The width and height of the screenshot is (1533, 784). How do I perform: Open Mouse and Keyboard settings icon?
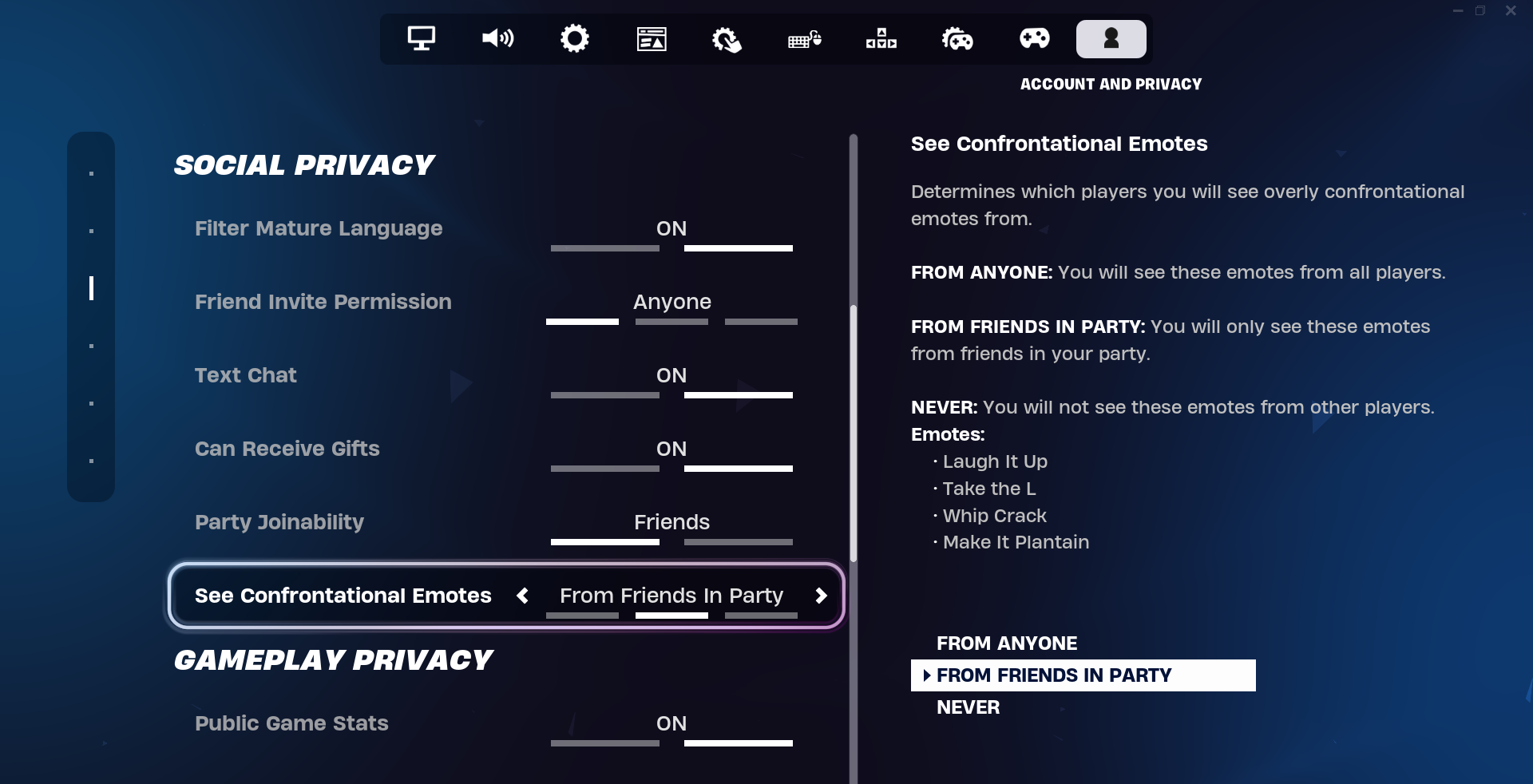pyautogui.click(x=804, y=38)
